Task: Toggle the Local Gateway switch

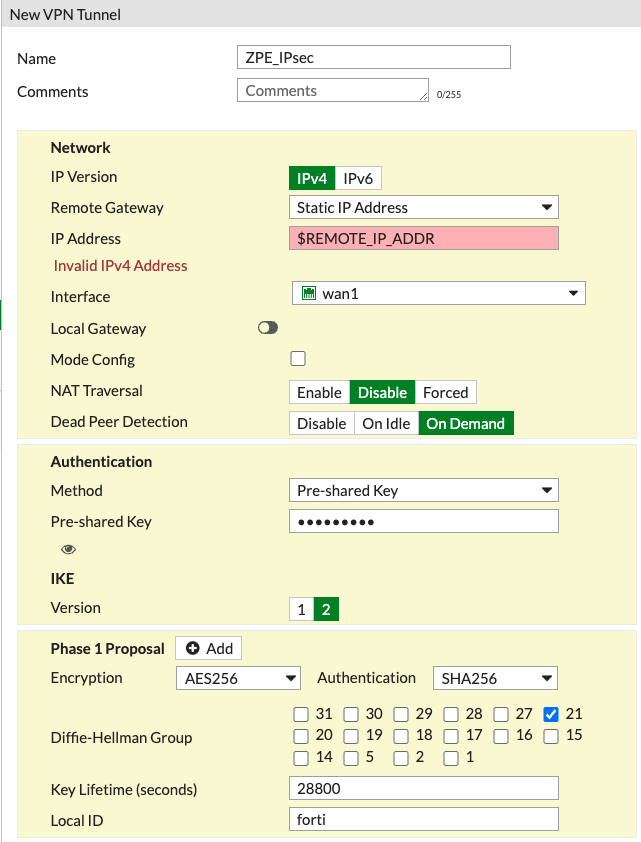Action: pyautogui.click(x=267, y=328)
